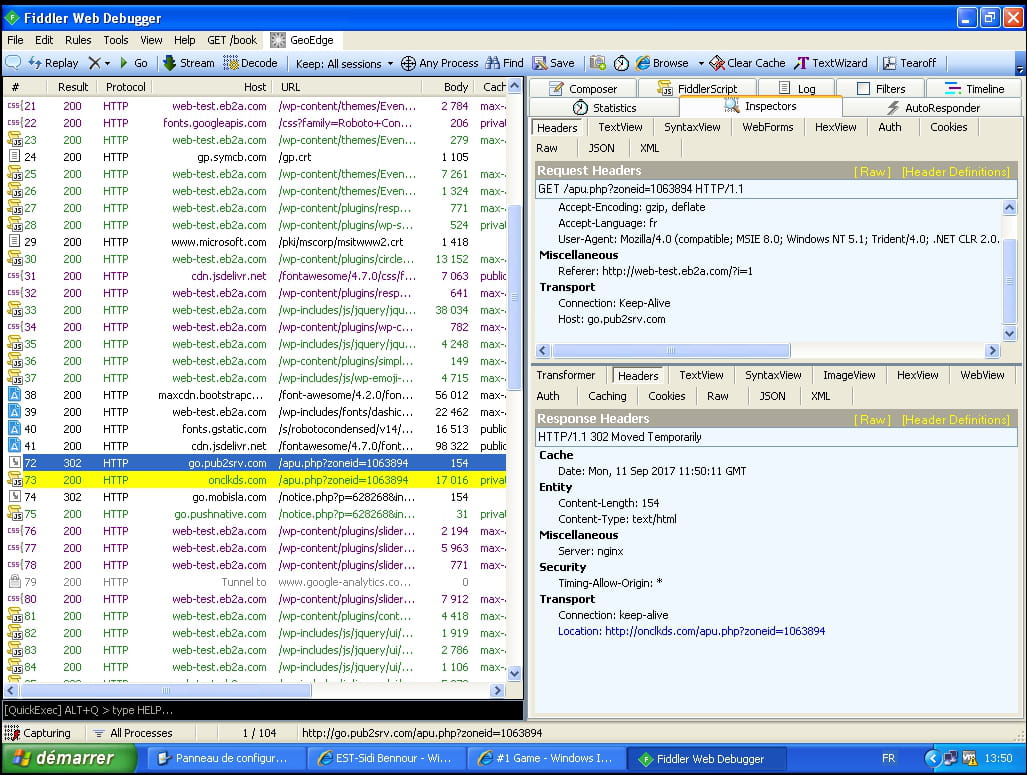The height and width of the screenshot is (775, 1027).
Task: Open the Rules menu
Action: [78, 40]
